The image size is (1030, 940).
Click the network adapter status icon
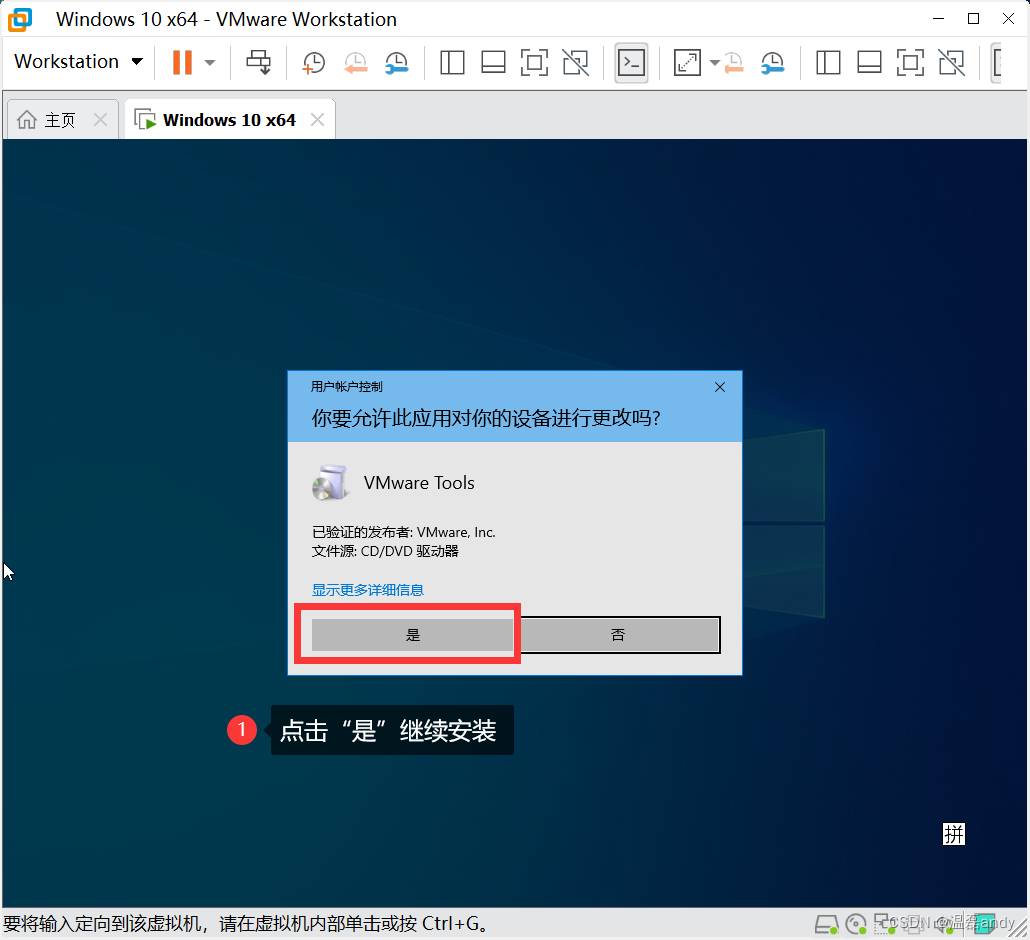[884, 923]
